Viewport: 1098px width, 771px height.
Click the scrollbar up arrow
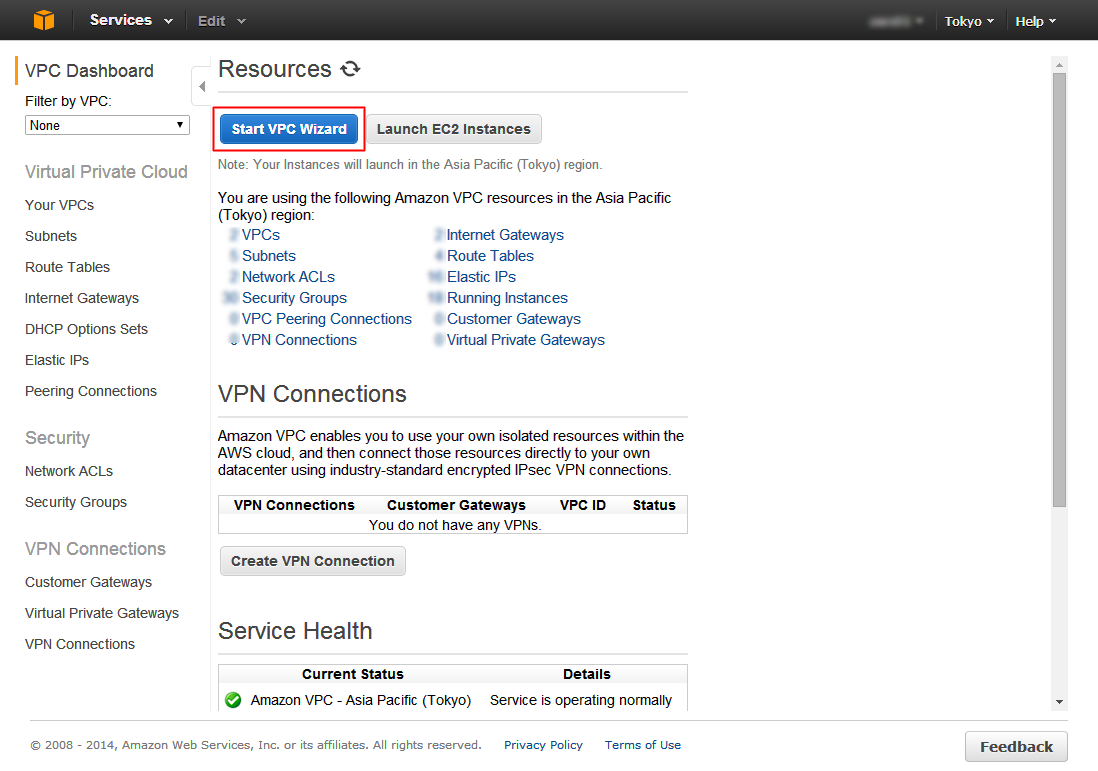click(x=1059, y=65)
